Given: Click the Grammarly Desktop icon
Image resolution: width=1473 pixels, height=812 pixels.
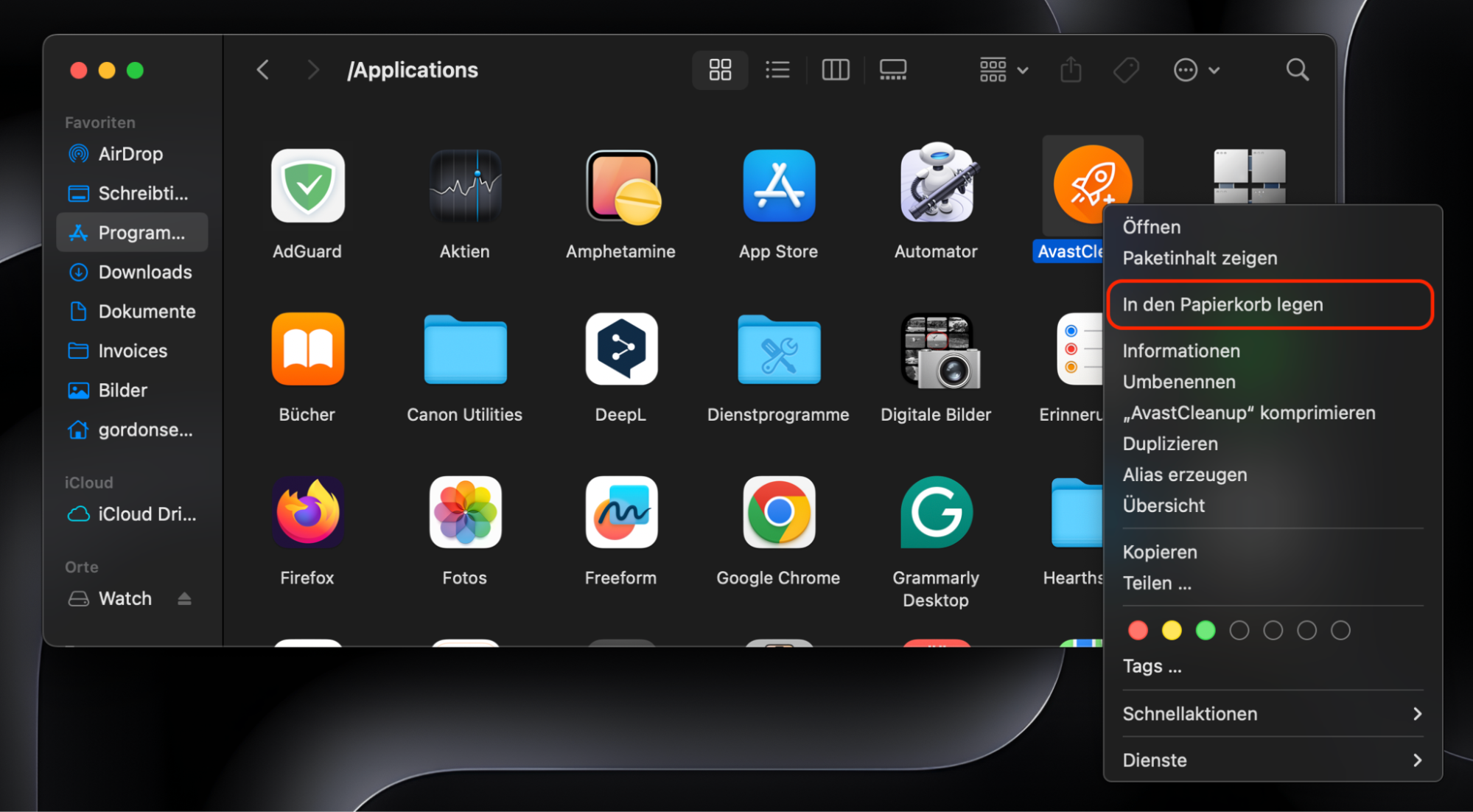Looking at the screenshot, I should [937, 512].
